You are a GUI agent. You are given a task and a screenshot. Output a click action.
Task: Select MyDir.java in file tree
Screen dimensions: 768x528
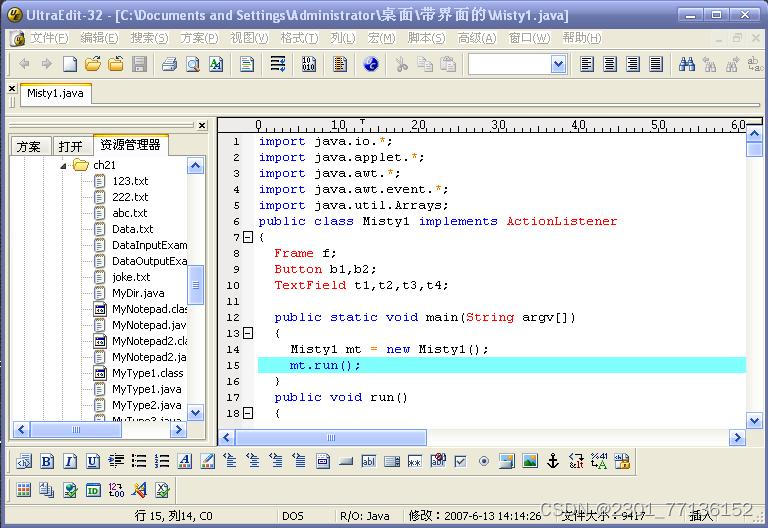coord(138,293)
